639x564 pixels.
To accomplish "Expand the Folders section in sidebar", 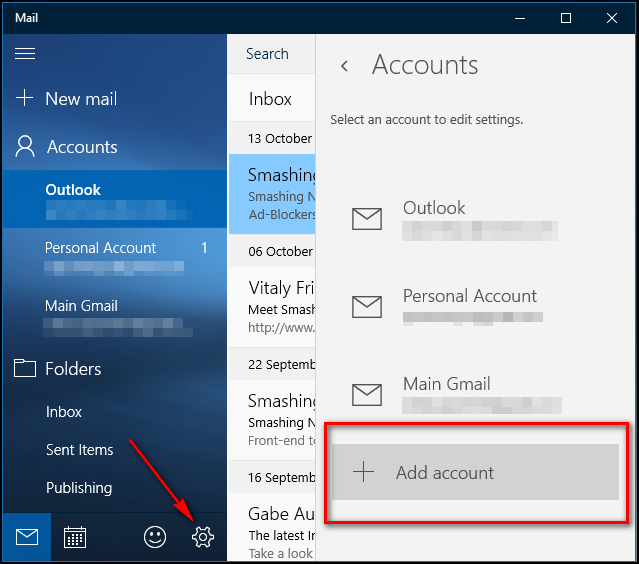I will [72, 369].
